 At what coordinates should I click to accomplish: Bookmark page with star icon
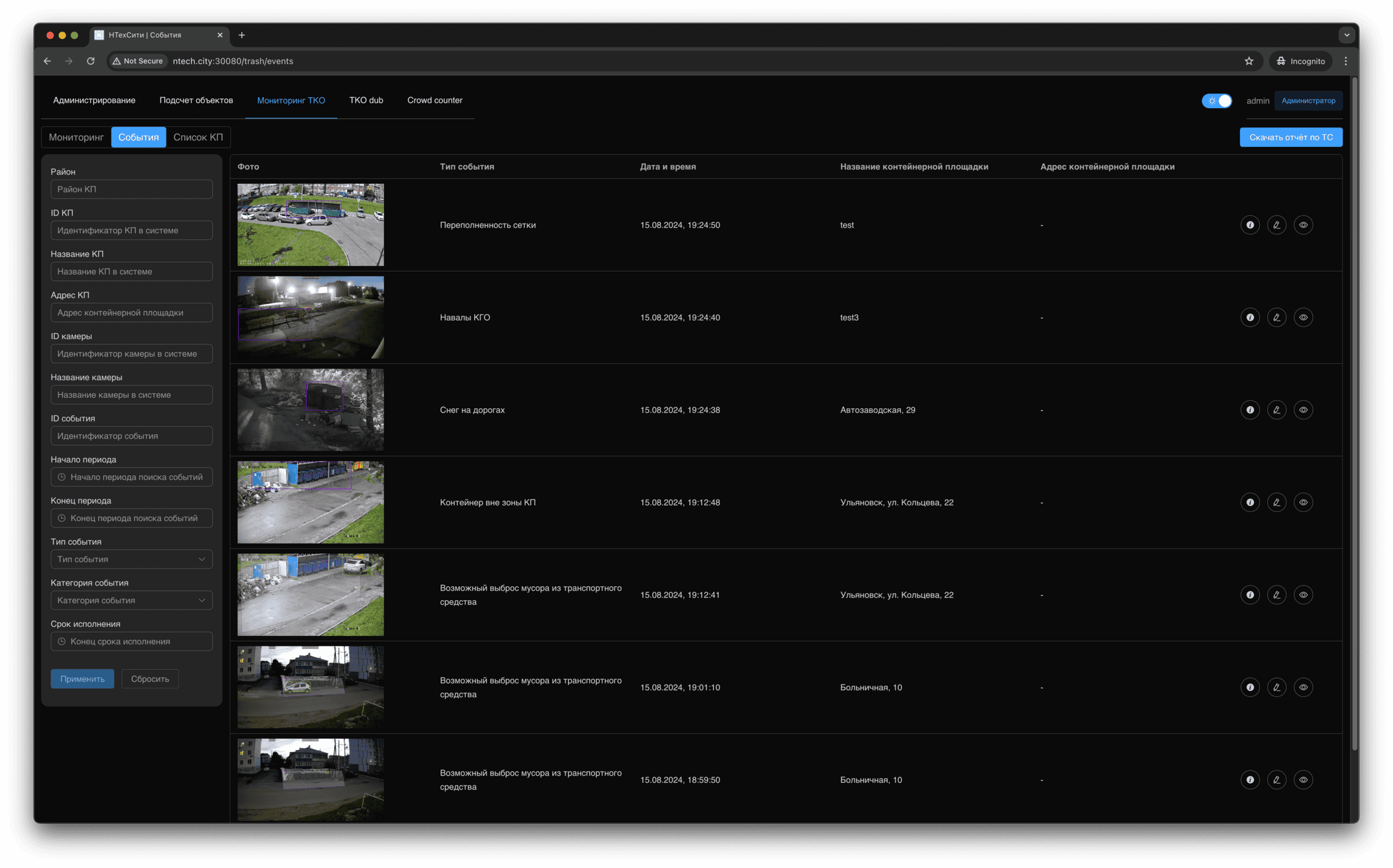pos(1248,61)
